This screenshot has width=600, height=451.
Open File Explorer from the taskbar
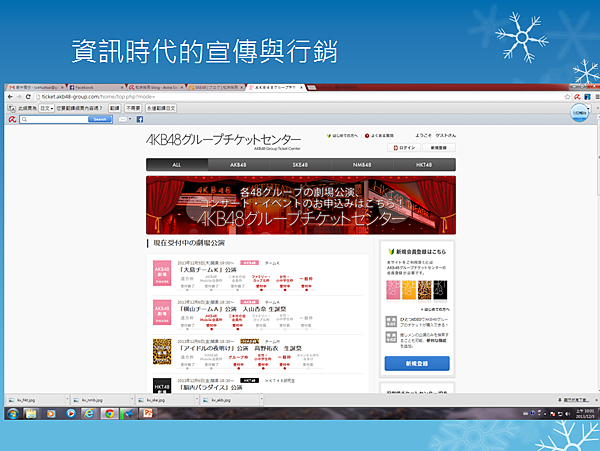click(31, 414)
